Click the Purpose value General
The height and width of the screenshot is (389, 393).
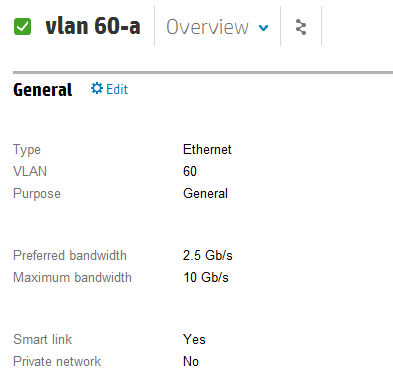205,193
